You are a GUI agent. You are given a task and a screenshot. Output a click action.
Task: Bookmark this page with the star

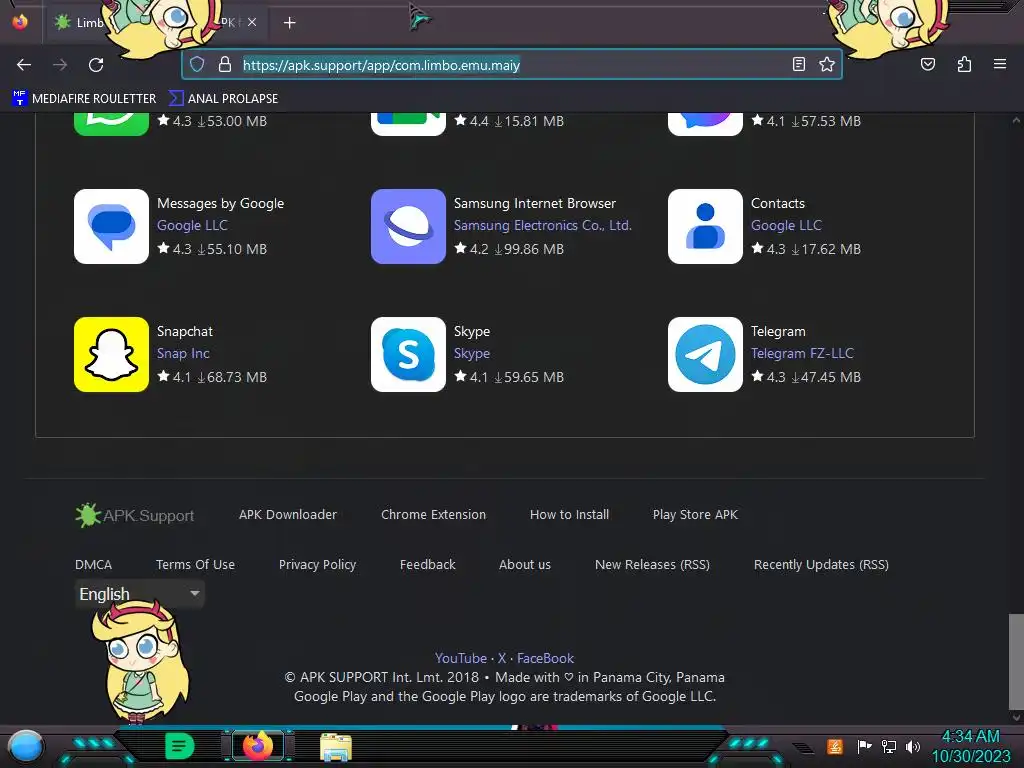tap(827, 64)
